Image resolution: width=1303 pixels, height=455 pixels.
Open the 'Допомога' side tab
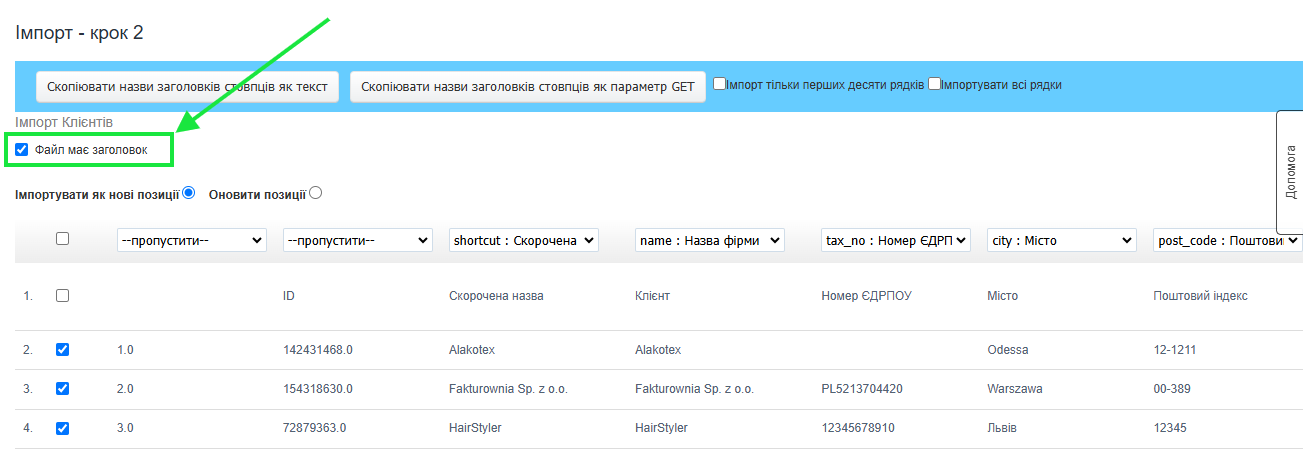tap(1289, 171)
